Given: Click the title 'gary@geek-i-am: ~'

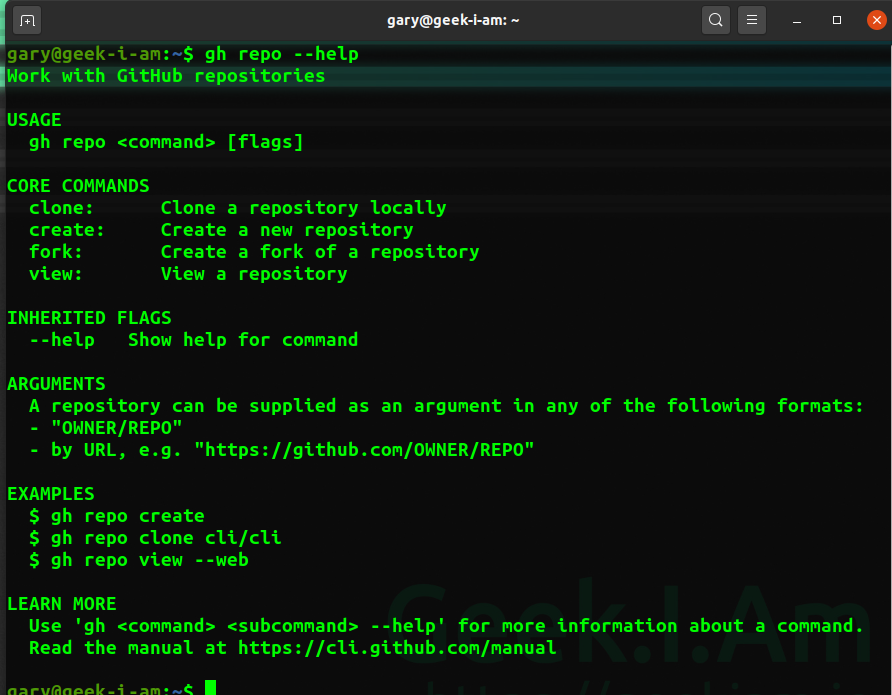Looking at the screenshot, I should [453, 20].
